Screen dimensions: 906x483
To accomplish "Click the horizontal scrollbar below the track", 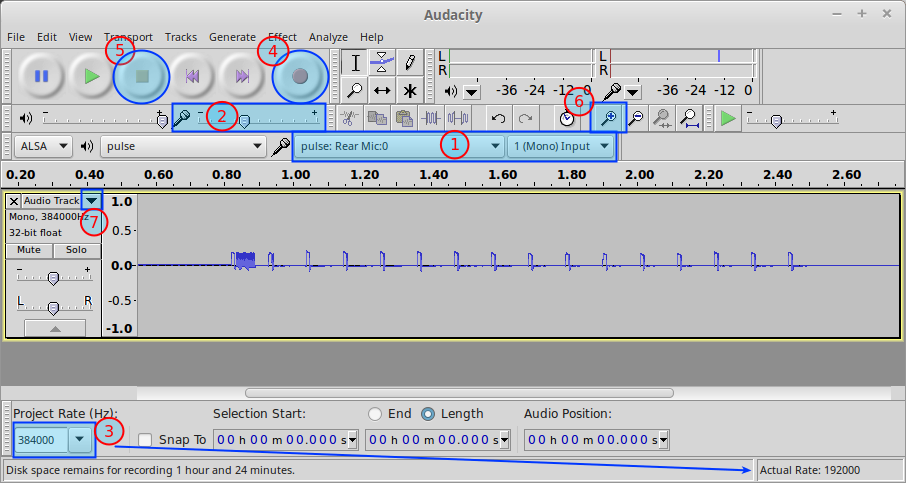I will click(459, 393).
